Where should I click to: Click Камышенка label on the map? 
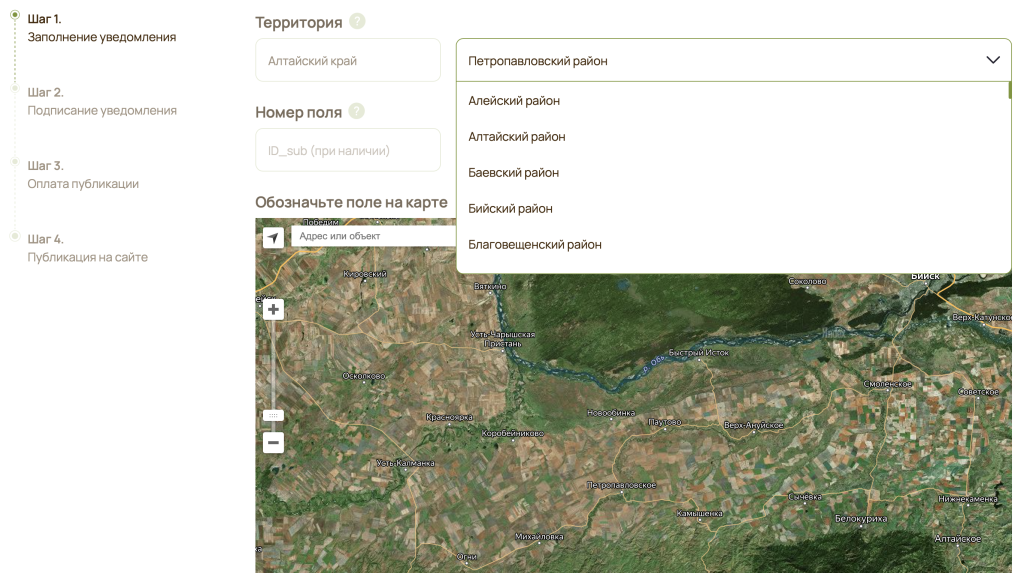tap(699, 513)
